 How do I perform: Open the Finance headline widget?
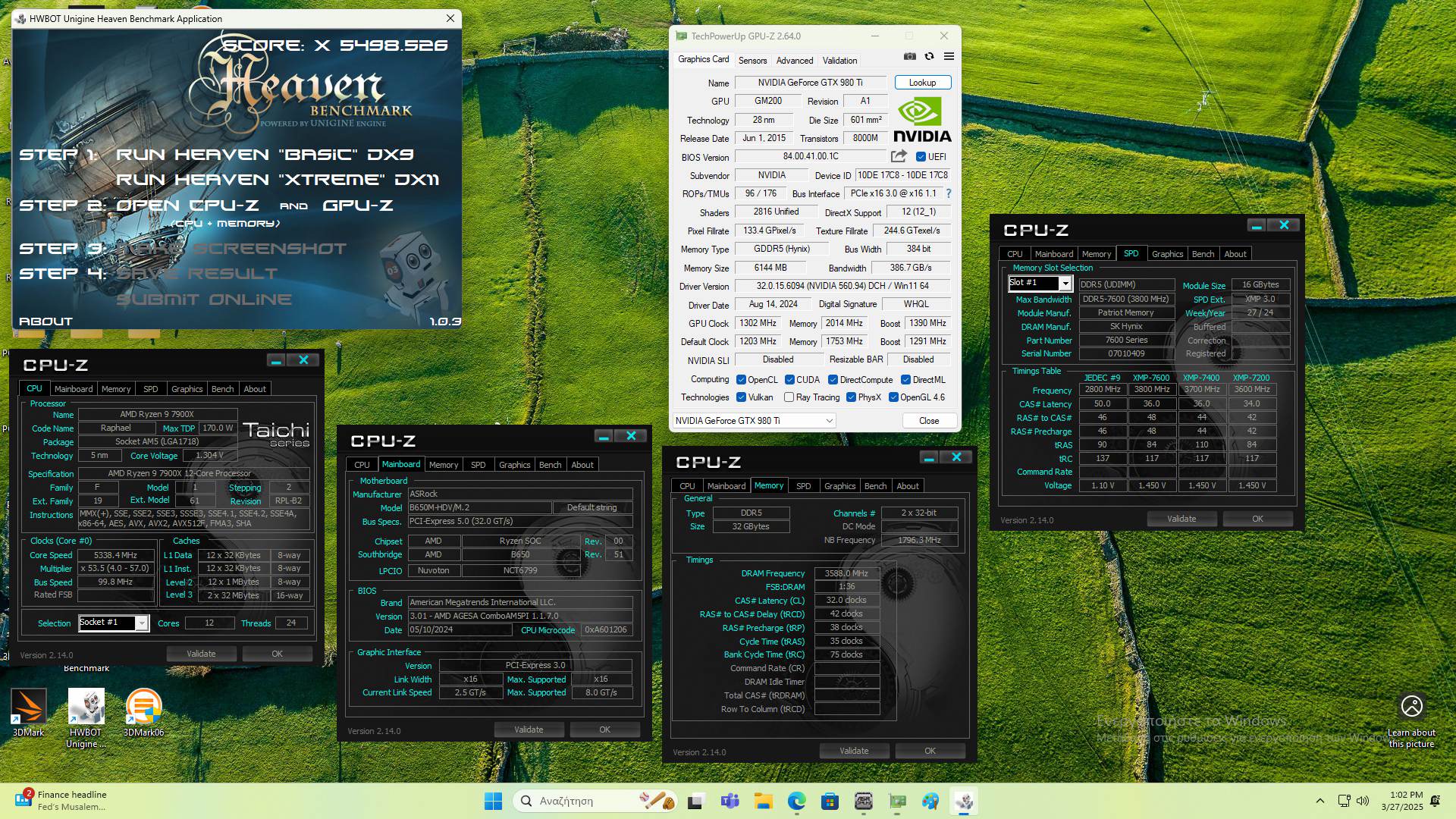click(61, 801)
